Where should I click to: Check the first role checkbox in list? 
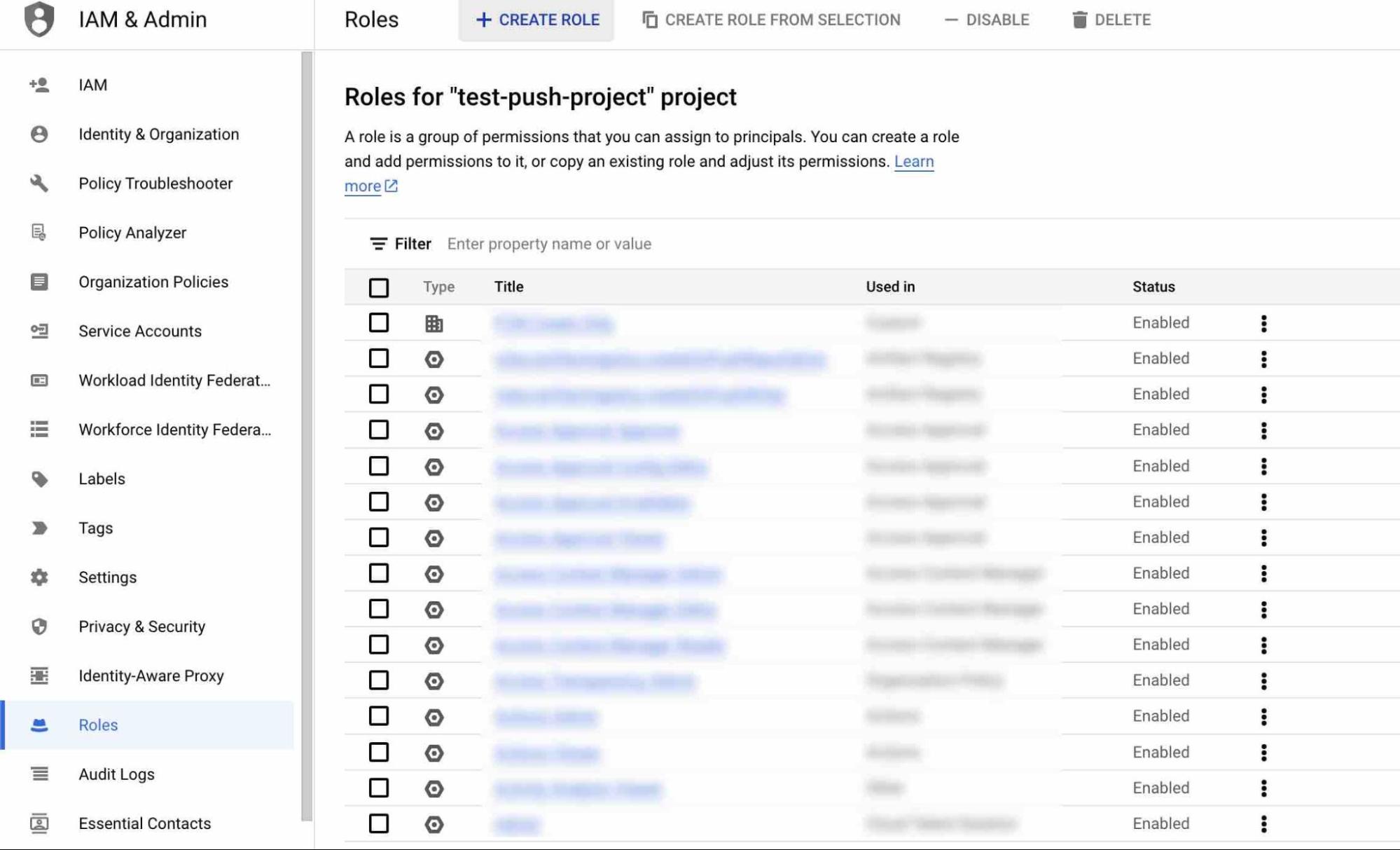tap(378, 322)
